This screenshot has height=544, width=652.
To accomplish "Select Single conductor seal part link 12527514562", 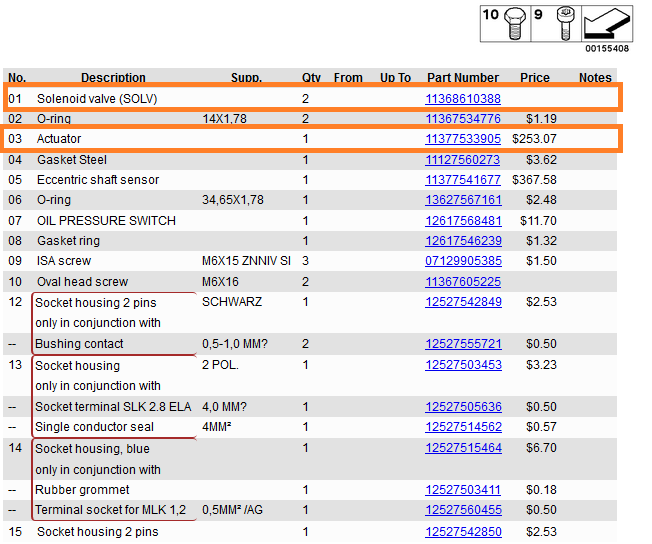I will pyautogui.click(x=463, y=428).
